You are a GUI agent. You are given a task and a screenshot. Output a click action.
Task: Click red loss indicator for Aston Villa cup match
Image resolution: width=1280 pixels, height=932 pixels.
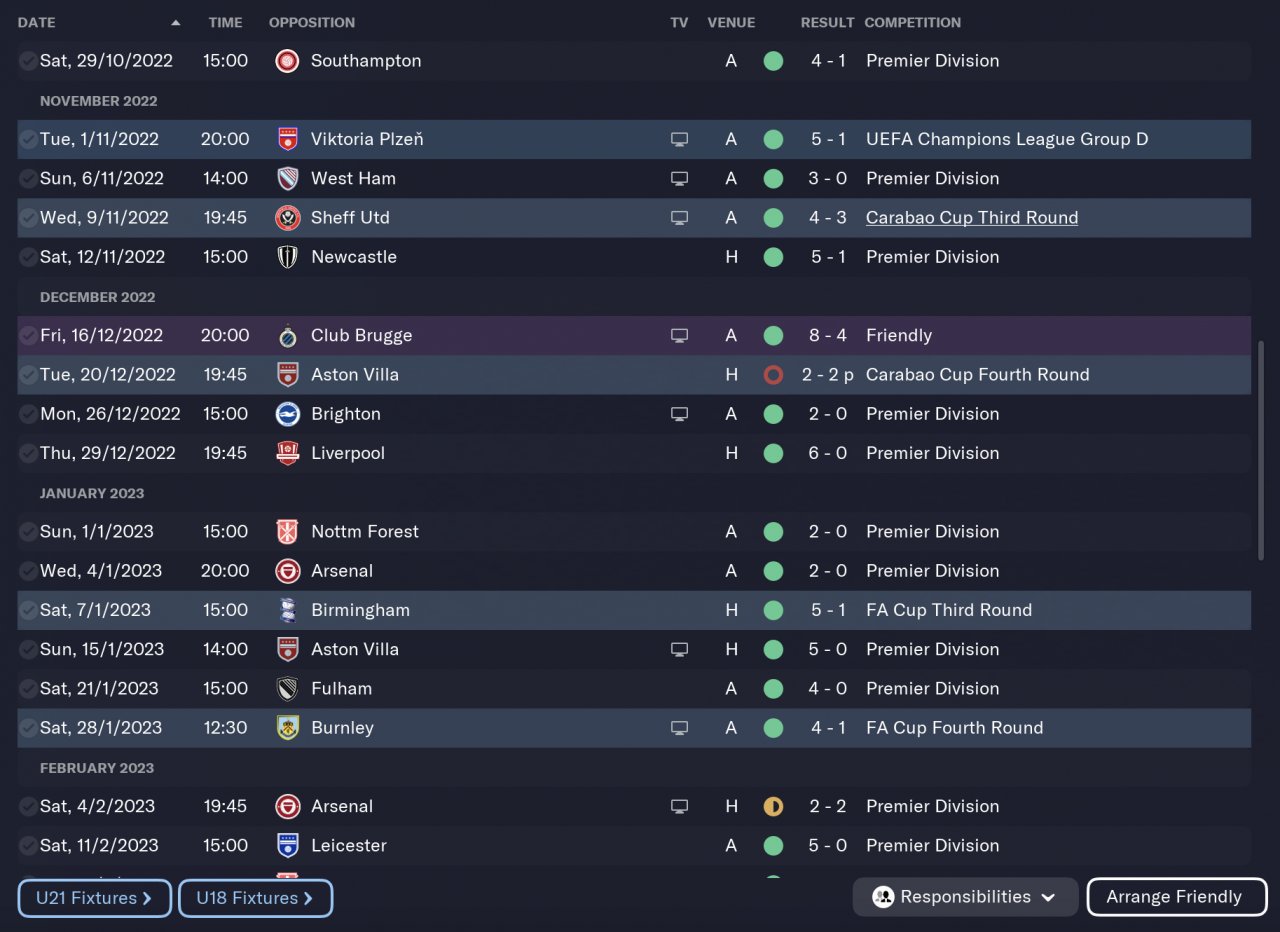(773, 375)
